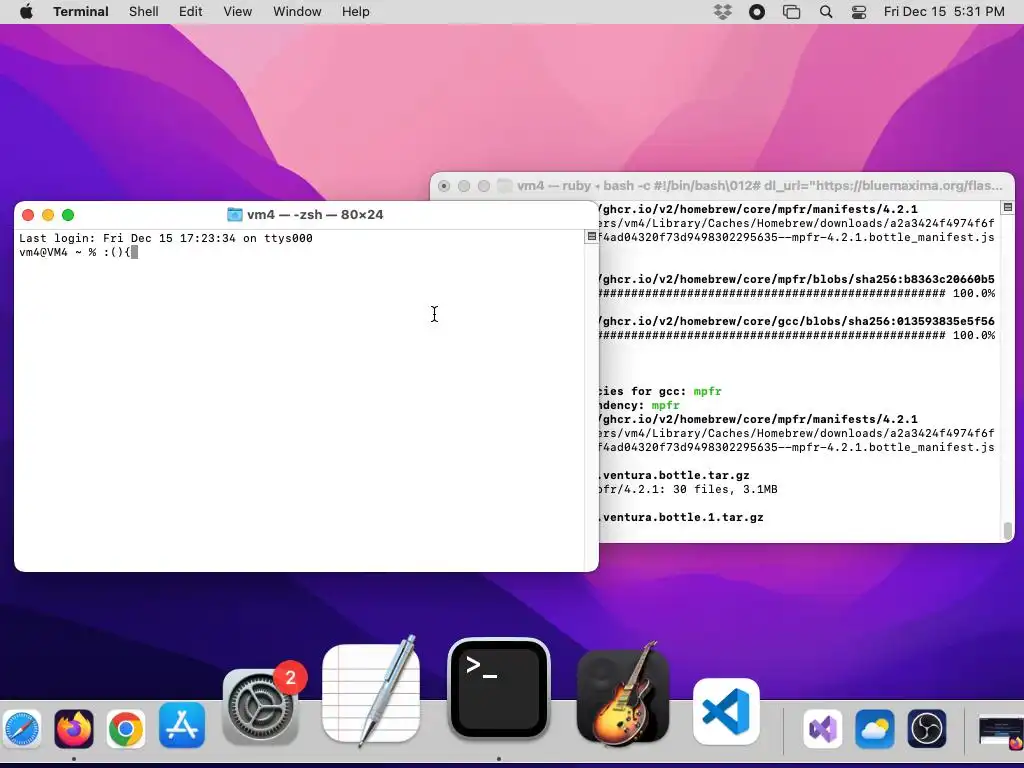This screenshot has width=1024, height=768.
Task: Open TextEdit from the Dock
Action: coord(371,691)
